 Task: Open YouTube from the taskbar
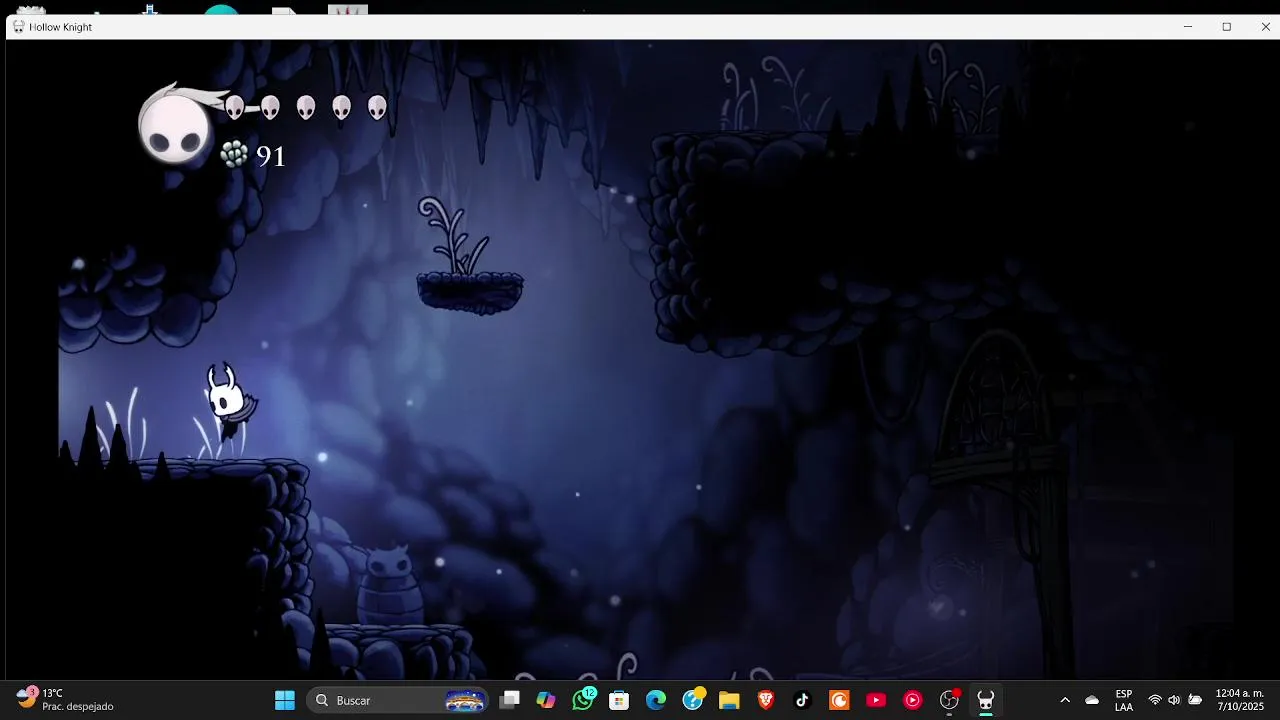coord(876,700)
